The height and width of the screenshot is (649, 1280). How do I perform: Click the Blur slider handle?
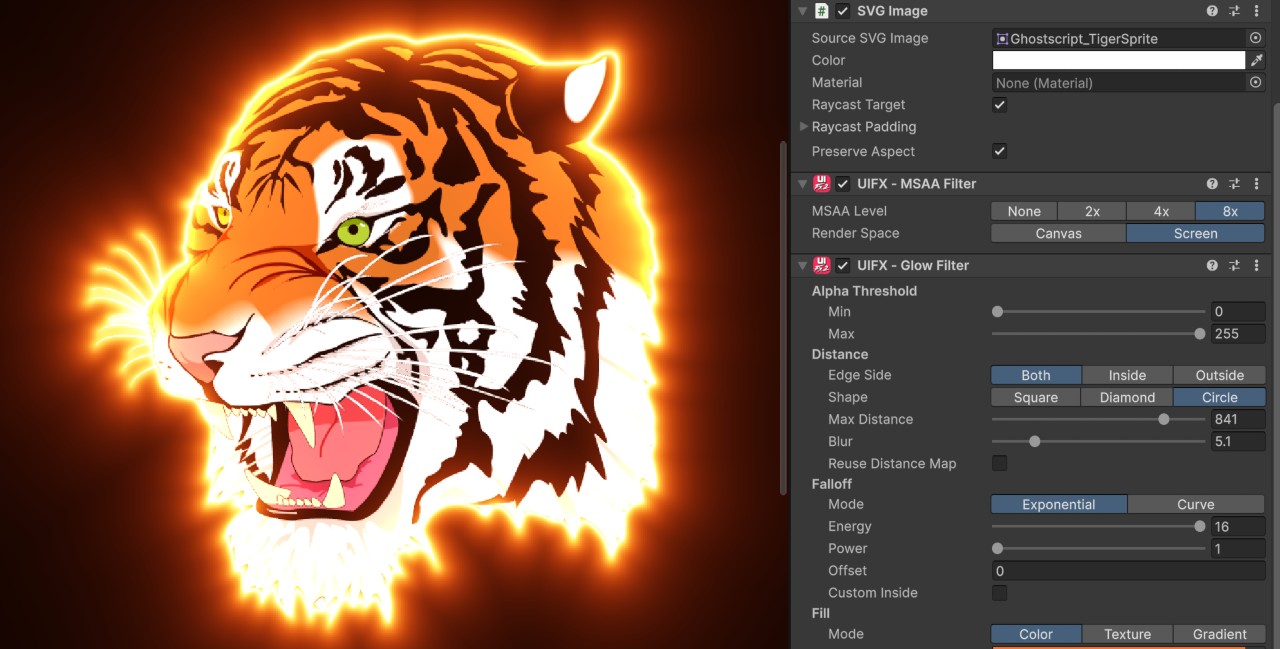coord(1035,441)
